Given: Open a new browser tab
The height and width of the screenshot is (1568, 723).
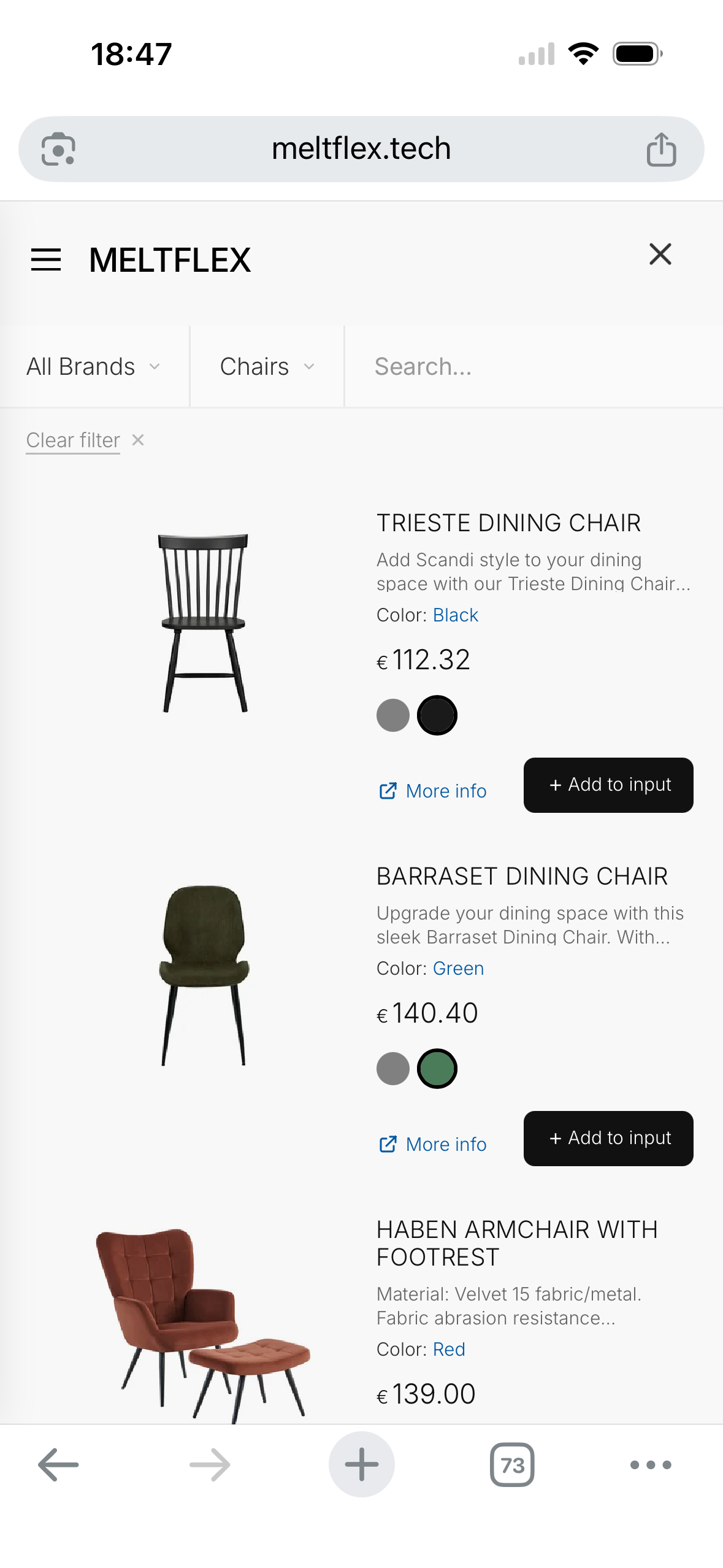Looking at the screenshot, I should click(361, 1464).
